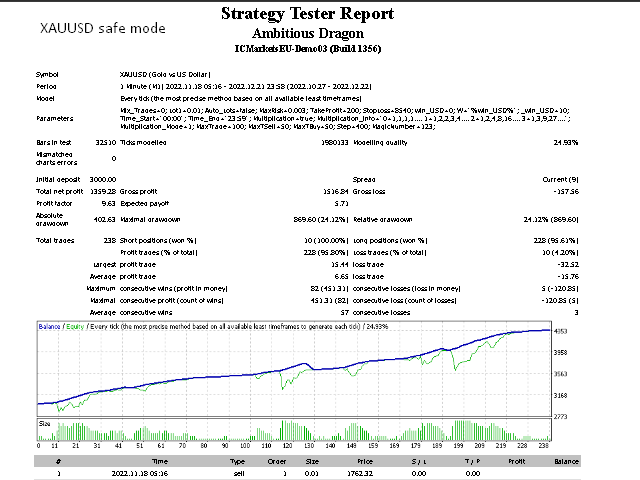Click the Type column header

point(237,460)
